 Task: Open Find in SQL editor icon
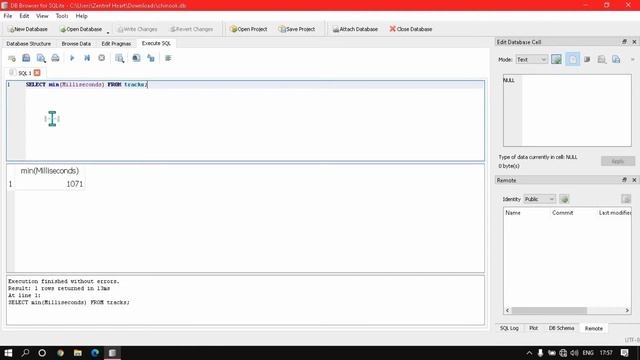point(136,58)
